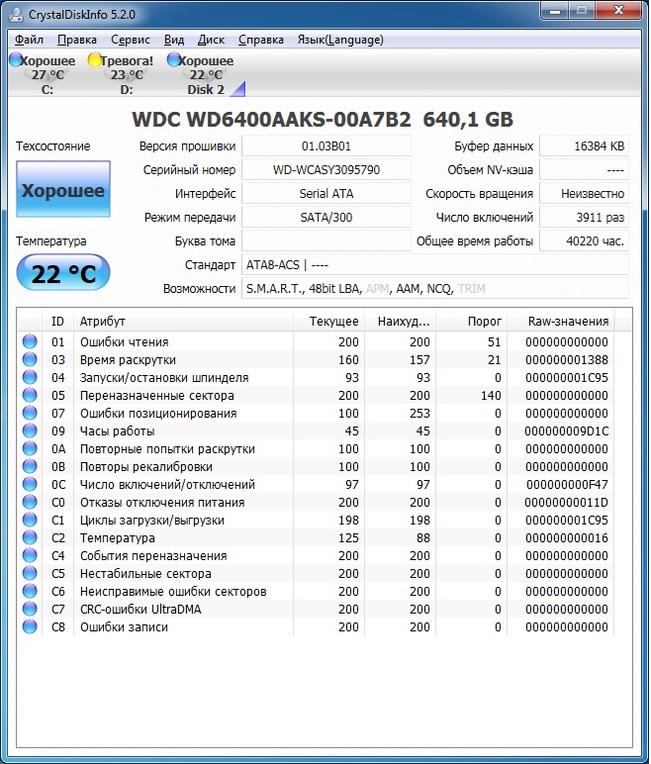651x764 pixels.
Task: Click the blue status orb for disk C:
Action: (x=16, y=59)
